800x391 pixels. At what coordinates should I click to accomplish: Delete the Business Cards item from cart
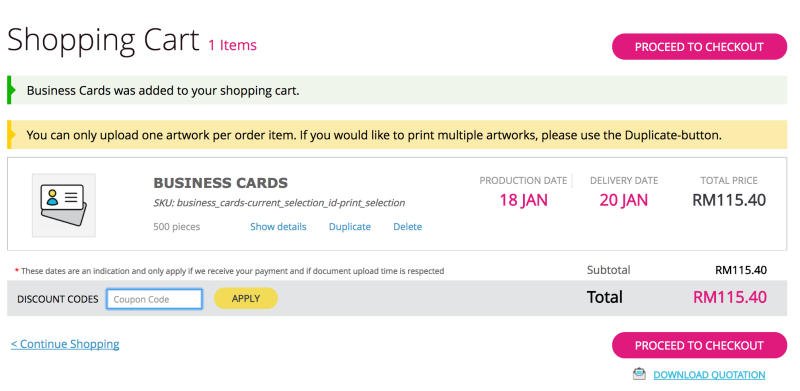coord(407,227)
